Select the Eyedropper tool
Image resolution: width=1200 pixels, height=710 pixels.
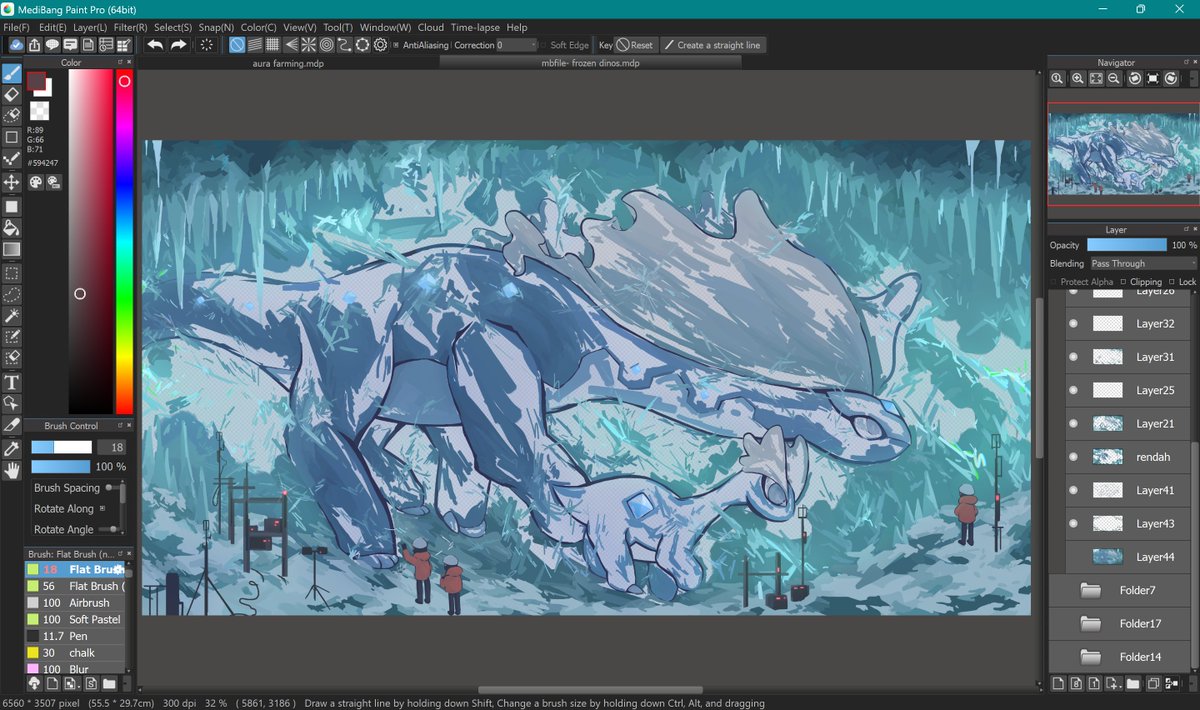(12, 448)
